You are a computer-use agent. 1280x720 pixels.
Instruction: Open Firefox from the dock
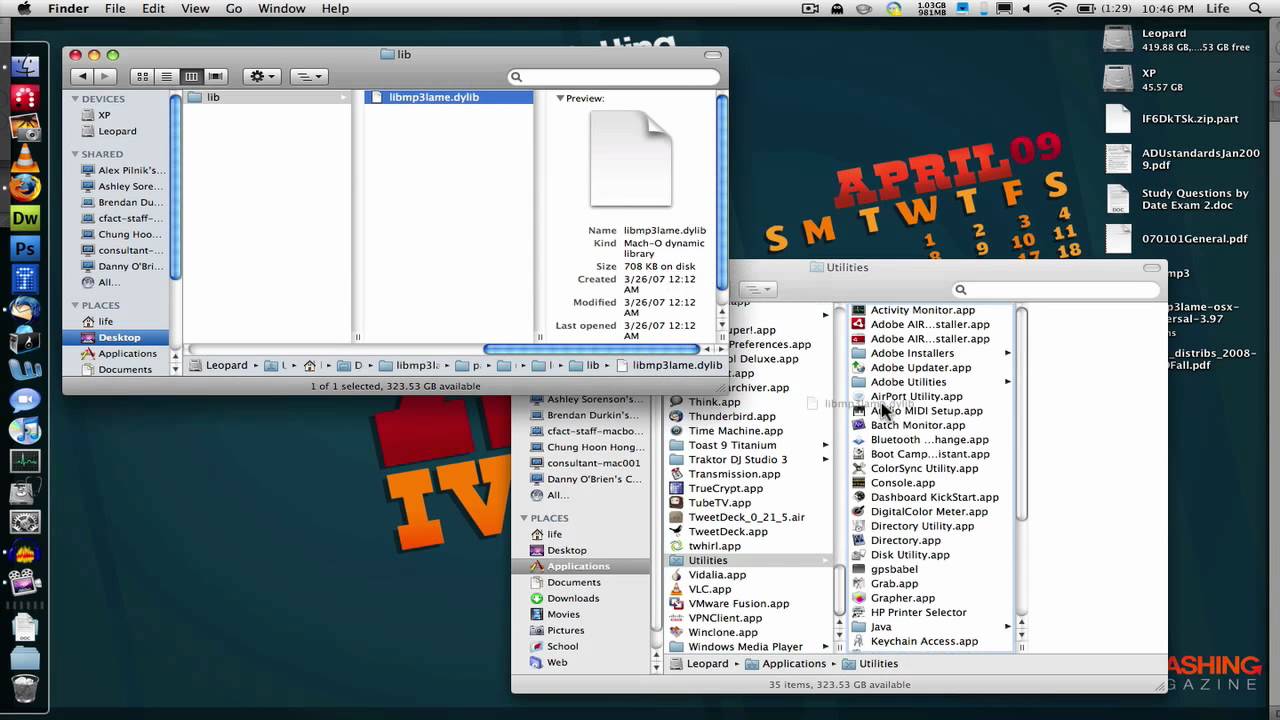[24, 187]
